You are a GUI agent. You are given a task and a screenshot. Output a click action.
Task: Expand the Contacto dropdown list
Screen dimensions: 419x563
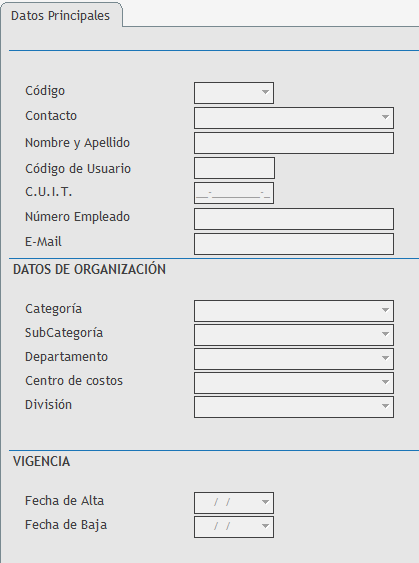click(385, 117)
